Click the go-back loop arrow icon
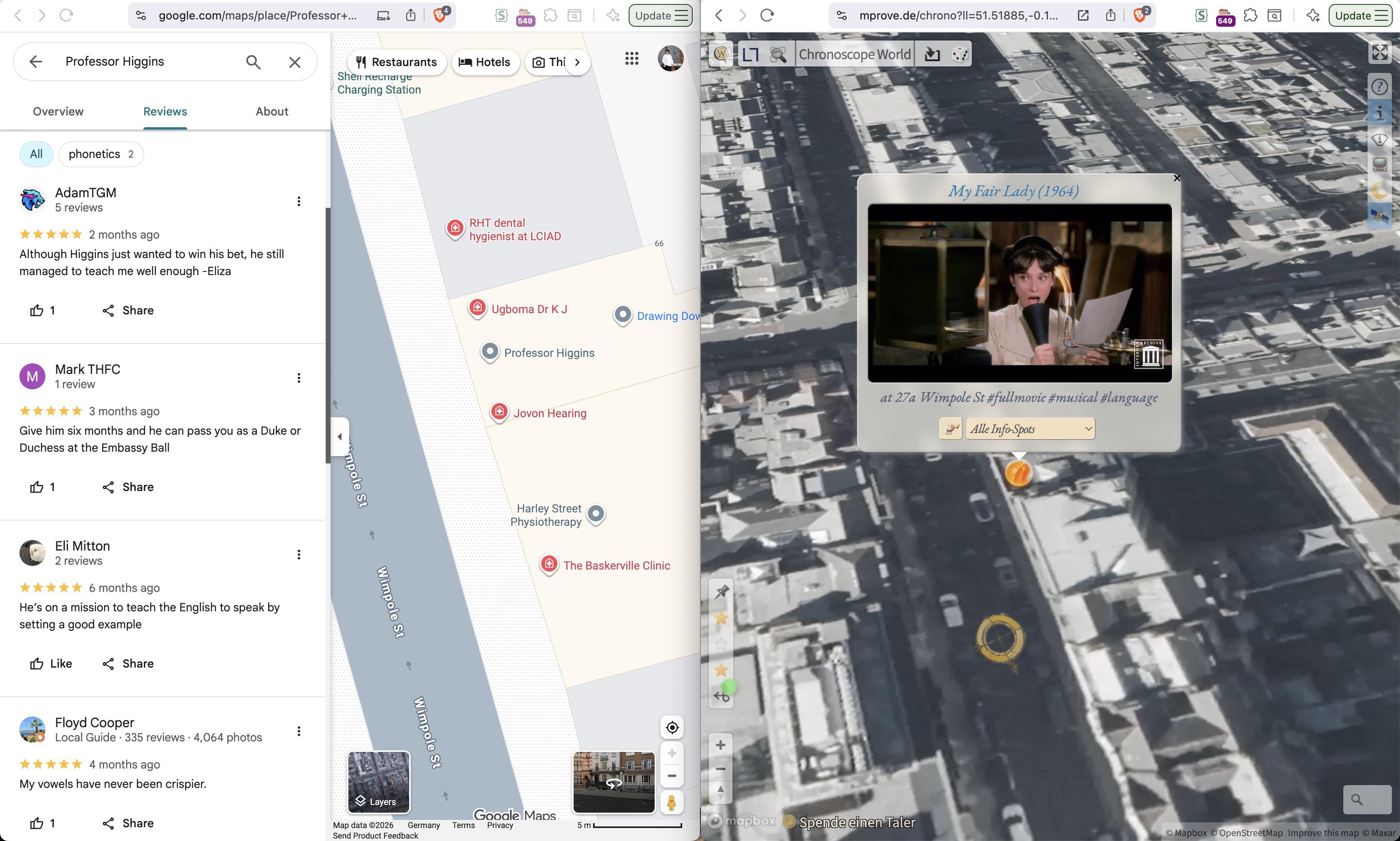This screenshot has width=1400, height=841. 721,696
